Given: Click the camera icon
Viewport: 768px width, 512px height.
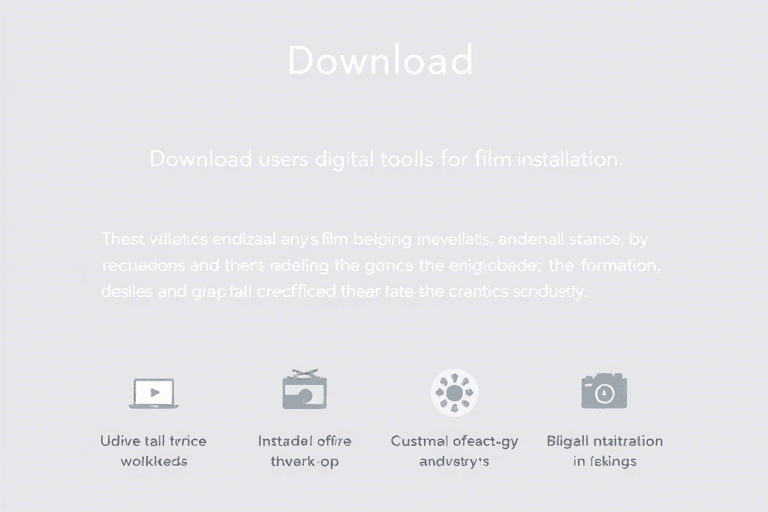Looking at the screenshot, I should click(604, 391).
